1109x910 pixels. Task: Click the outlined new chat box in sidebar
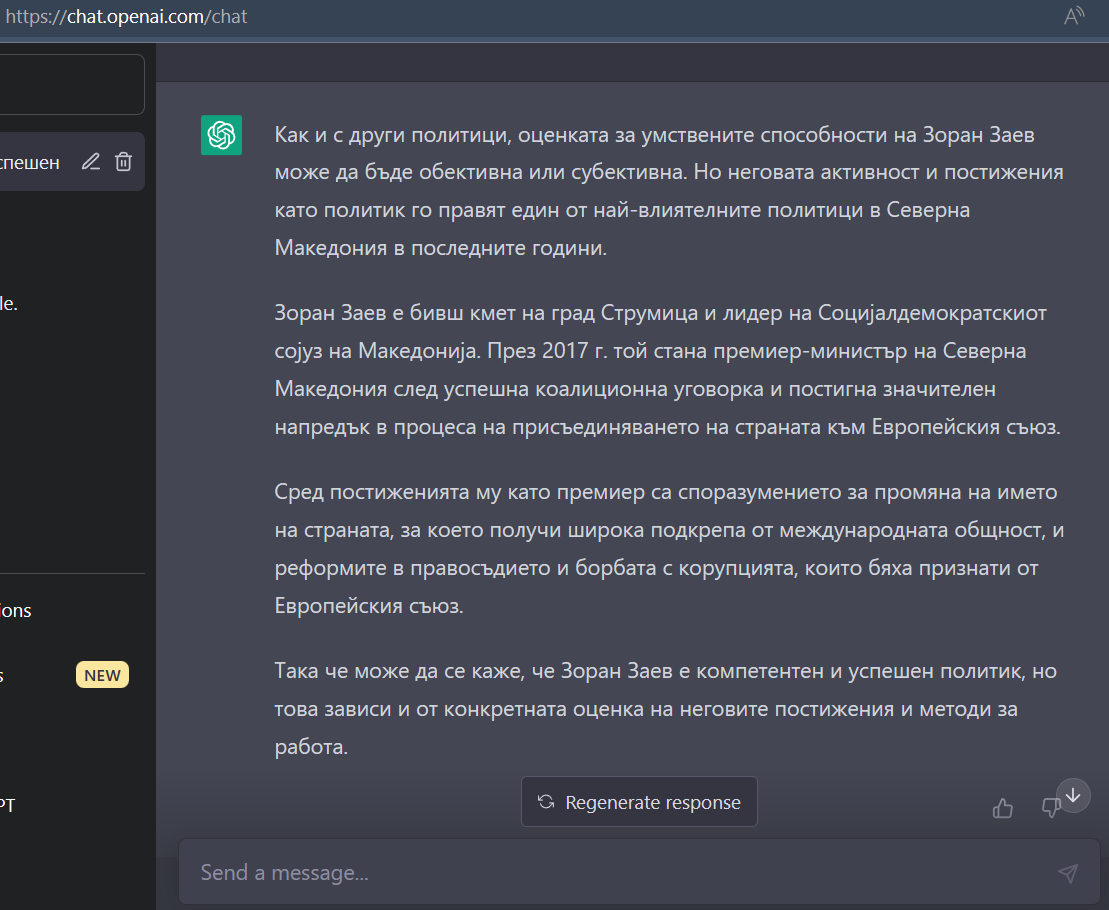coord(72,84)
